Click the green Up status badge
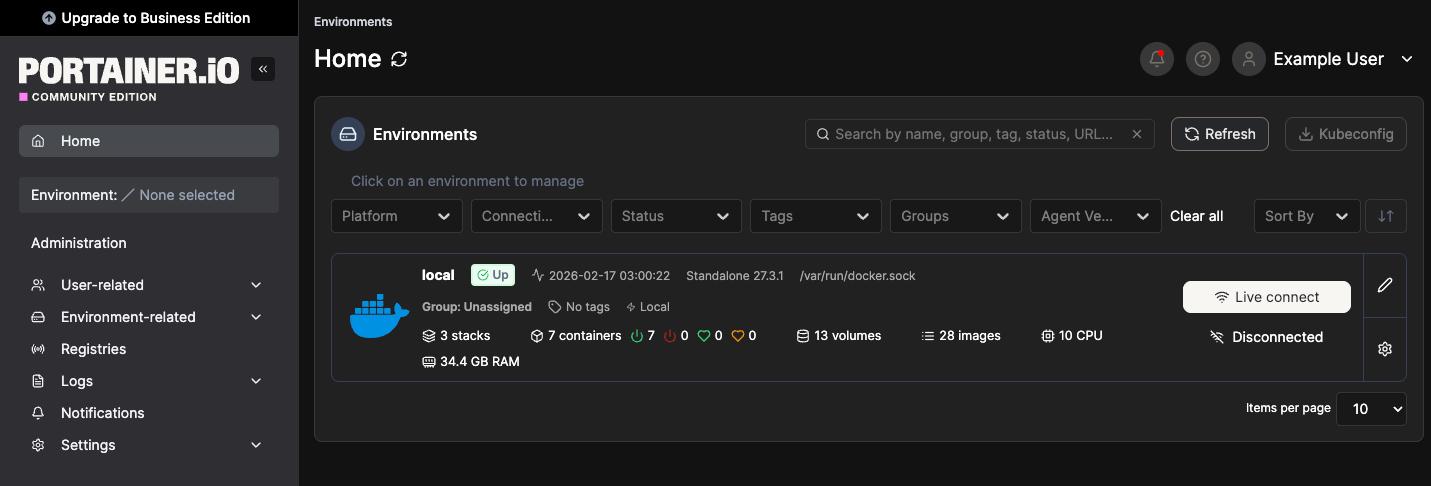 tap(493, 275)
